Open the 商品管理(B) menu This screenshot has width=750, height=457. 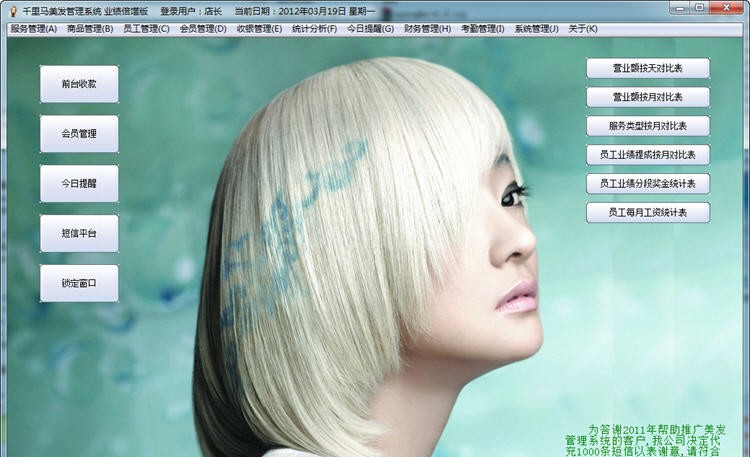tap(90, 29)
